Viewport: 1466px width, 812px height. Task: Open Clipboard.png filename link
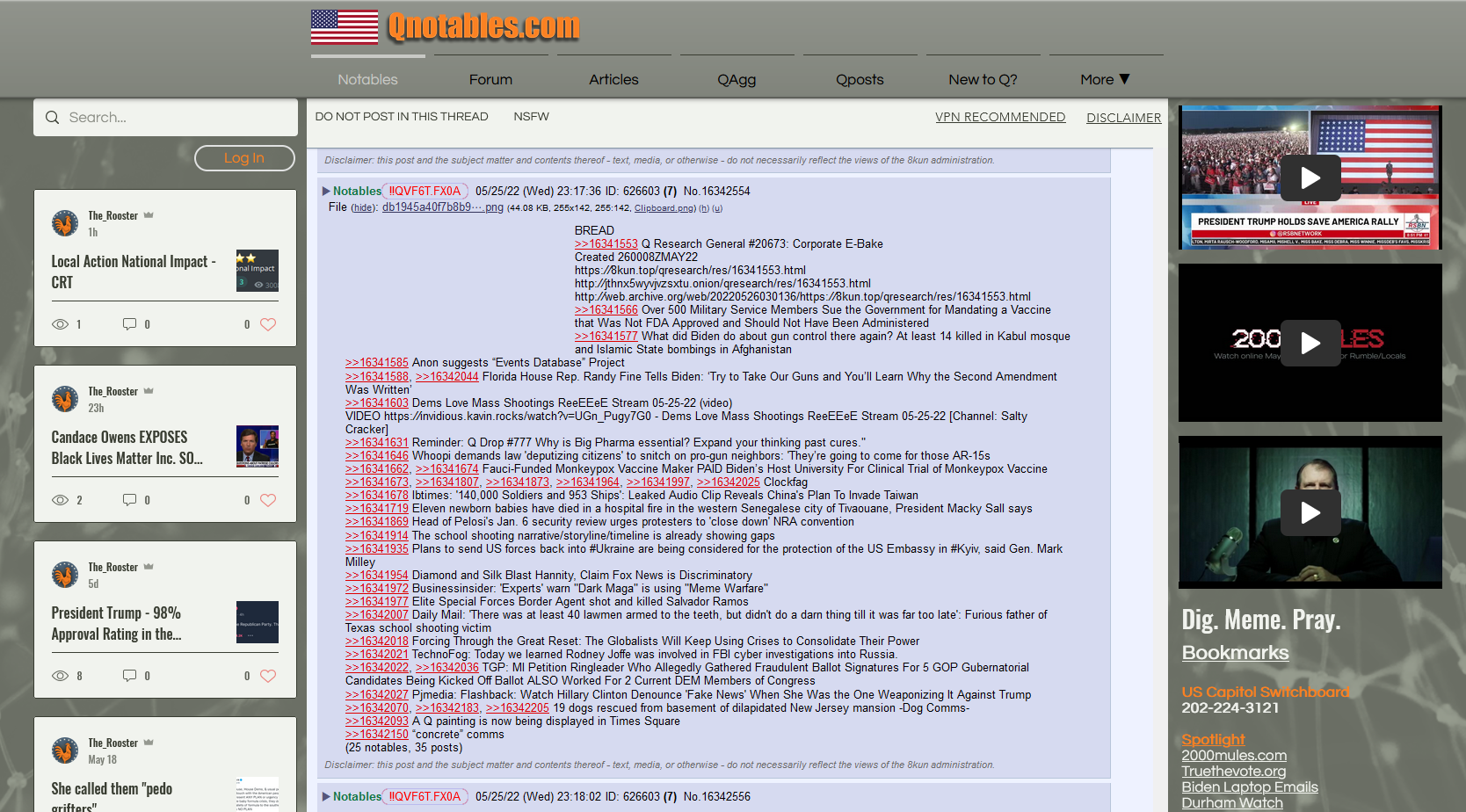[x=664, y=208]
